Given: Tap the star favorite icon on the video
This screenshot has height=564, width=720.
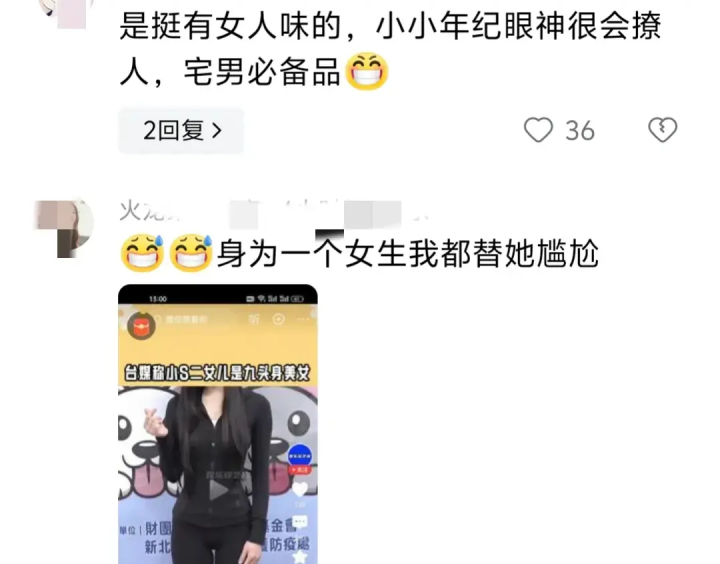Looking at the screenshot, I should click(x=300, y=557).
